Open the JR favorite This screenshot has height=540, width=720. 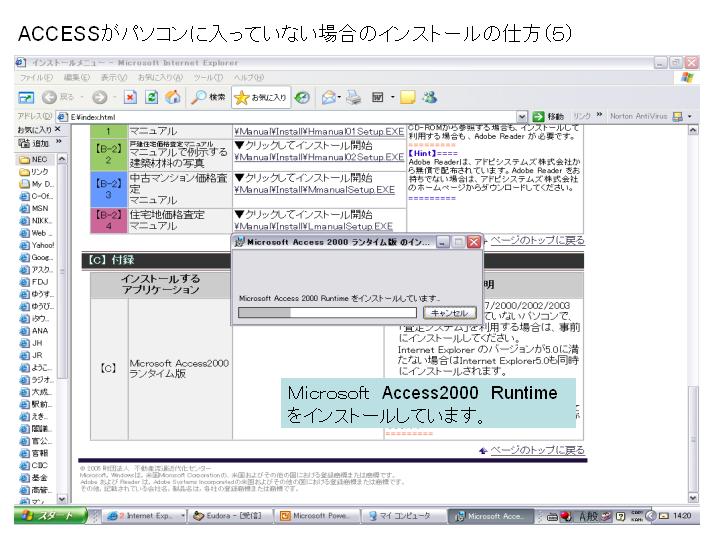[x=31, y=355]
